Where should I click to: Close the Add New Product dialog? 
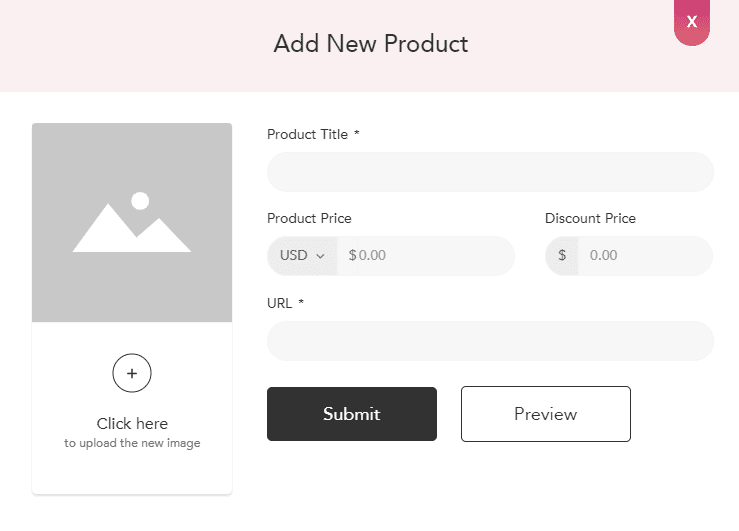click(692, 22)
